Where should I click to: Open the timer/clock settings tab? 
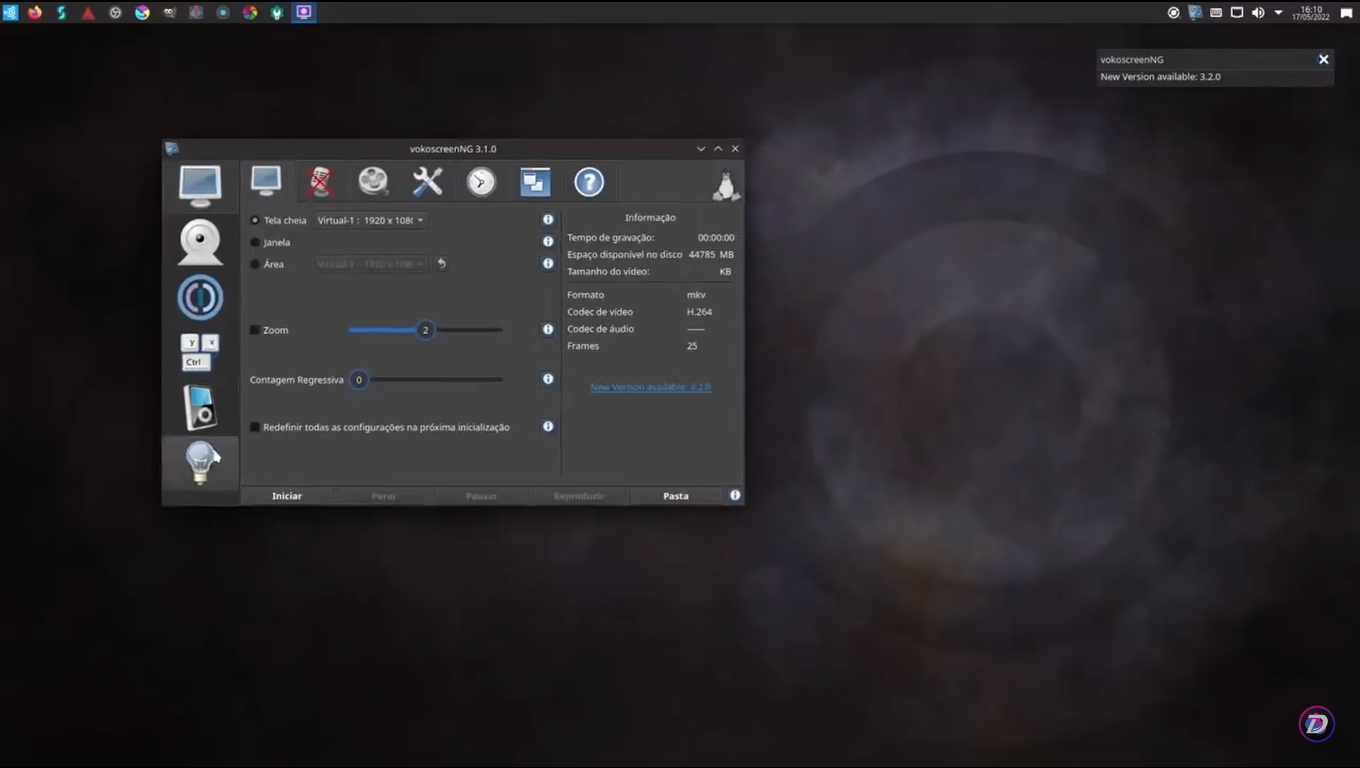481,181
